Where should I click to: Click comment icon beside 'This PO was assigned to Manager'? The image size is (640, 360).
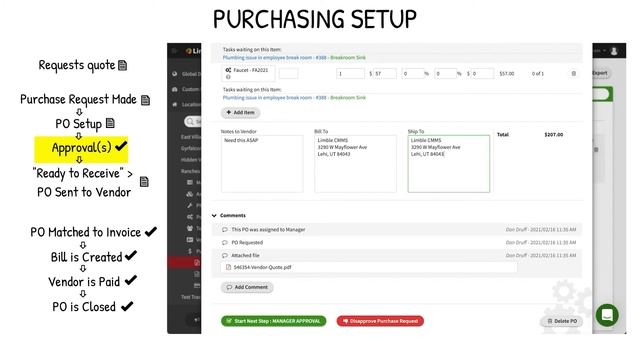point(224,230)
